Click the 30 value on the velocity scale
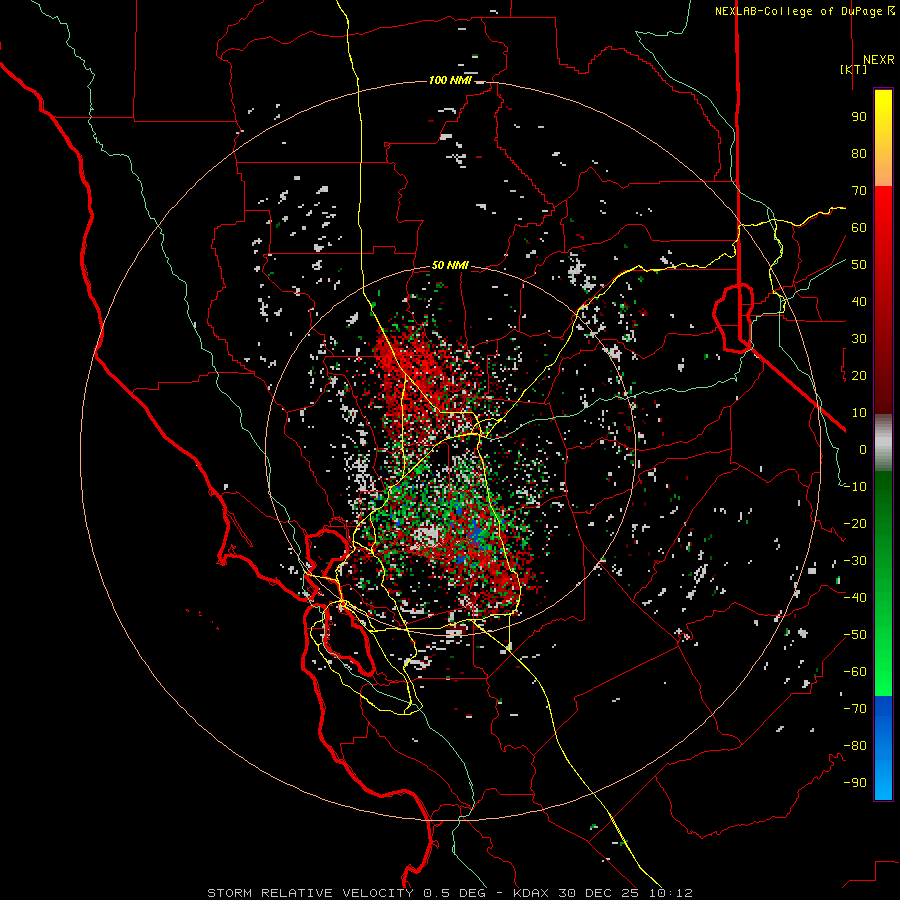 (x=859, y=339)
